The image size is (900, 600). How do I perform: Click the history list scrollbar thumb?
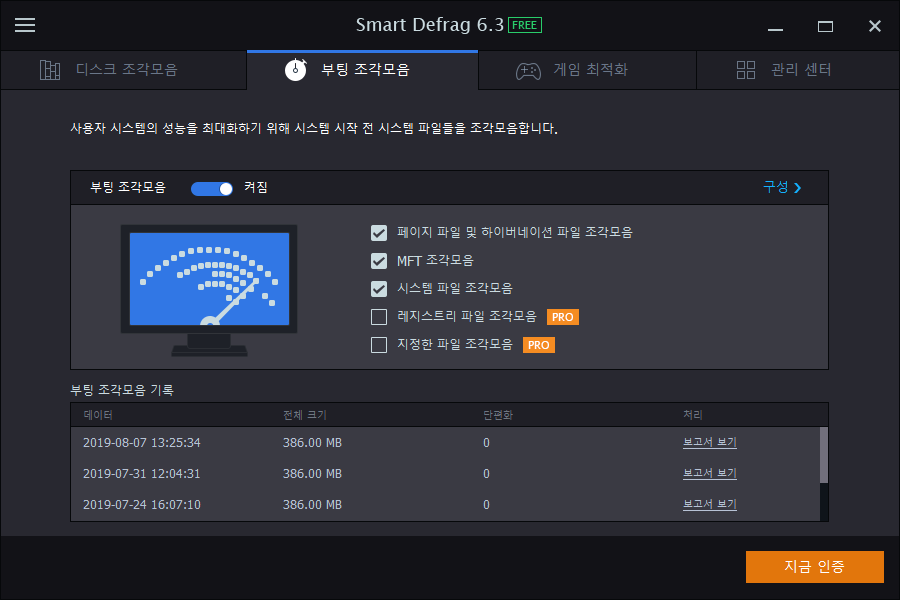tap(824, 455)
